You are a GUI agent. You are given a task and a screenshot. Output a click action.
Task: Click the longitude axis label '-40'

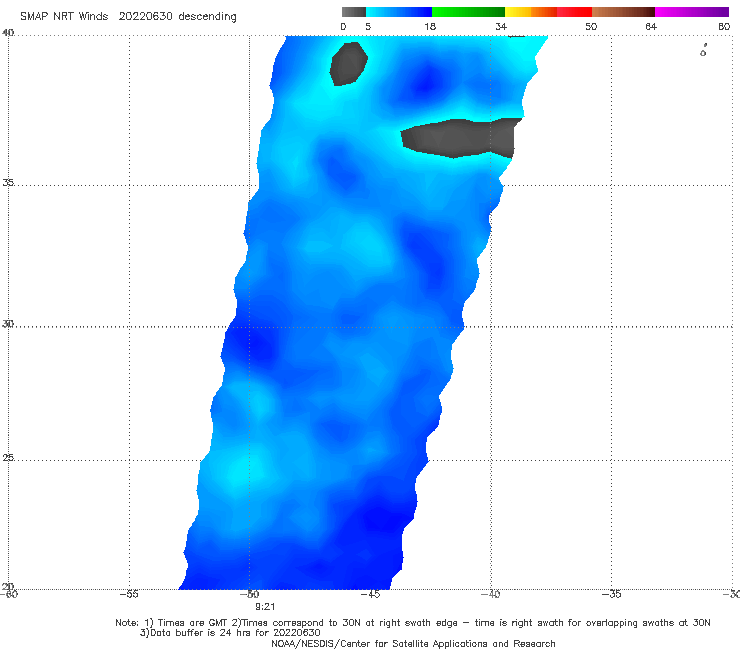pyautogui.click(x=490, y=594)
